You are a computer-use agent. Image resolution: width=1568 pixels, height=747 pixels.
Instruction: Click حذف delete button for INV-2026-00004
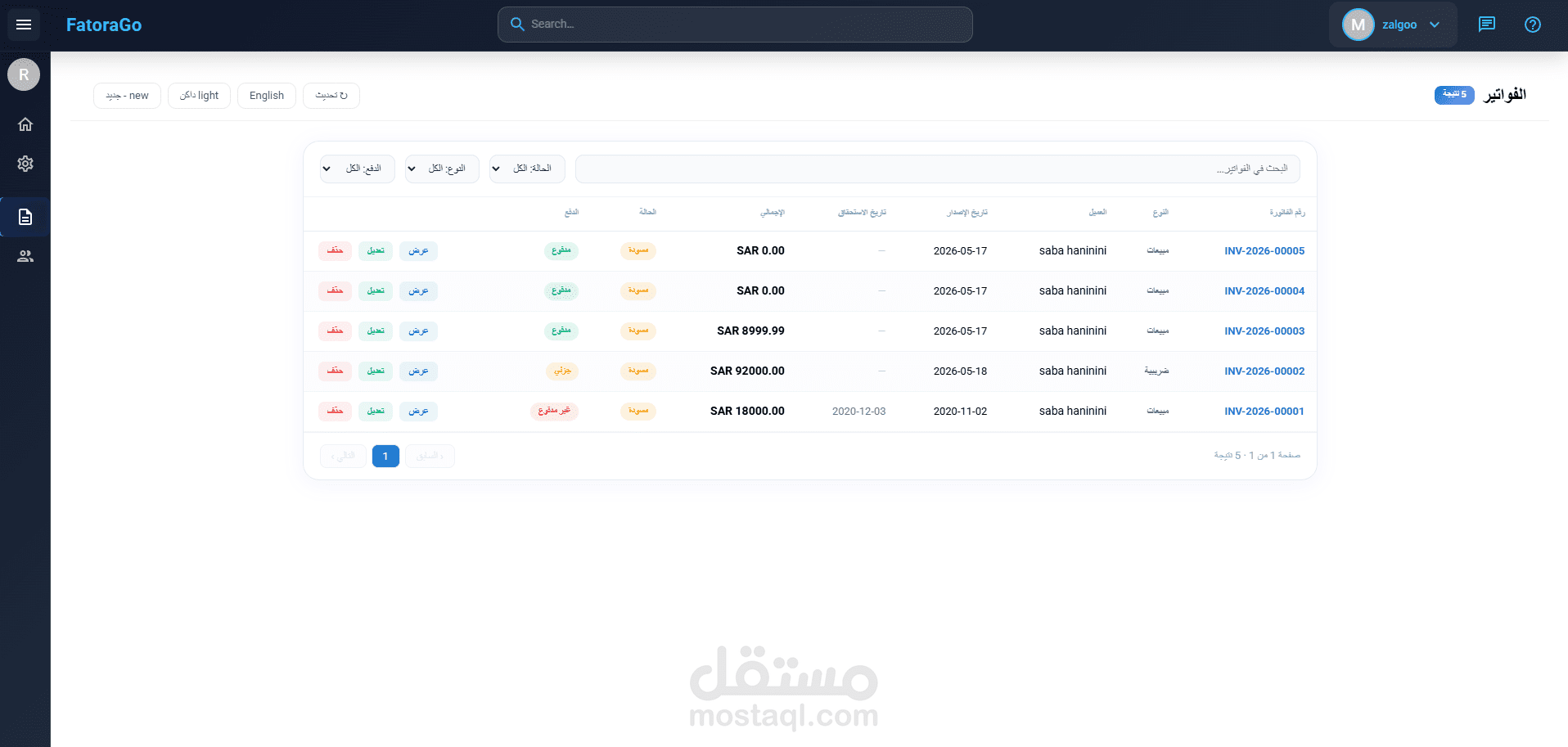pos(335,290)
